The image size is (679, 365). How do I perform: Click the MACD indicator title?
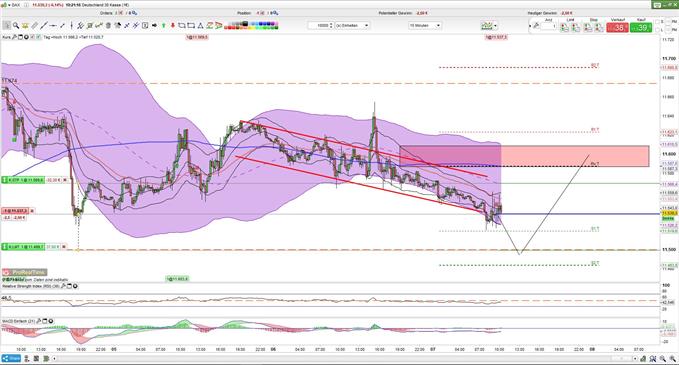(19, 321)
